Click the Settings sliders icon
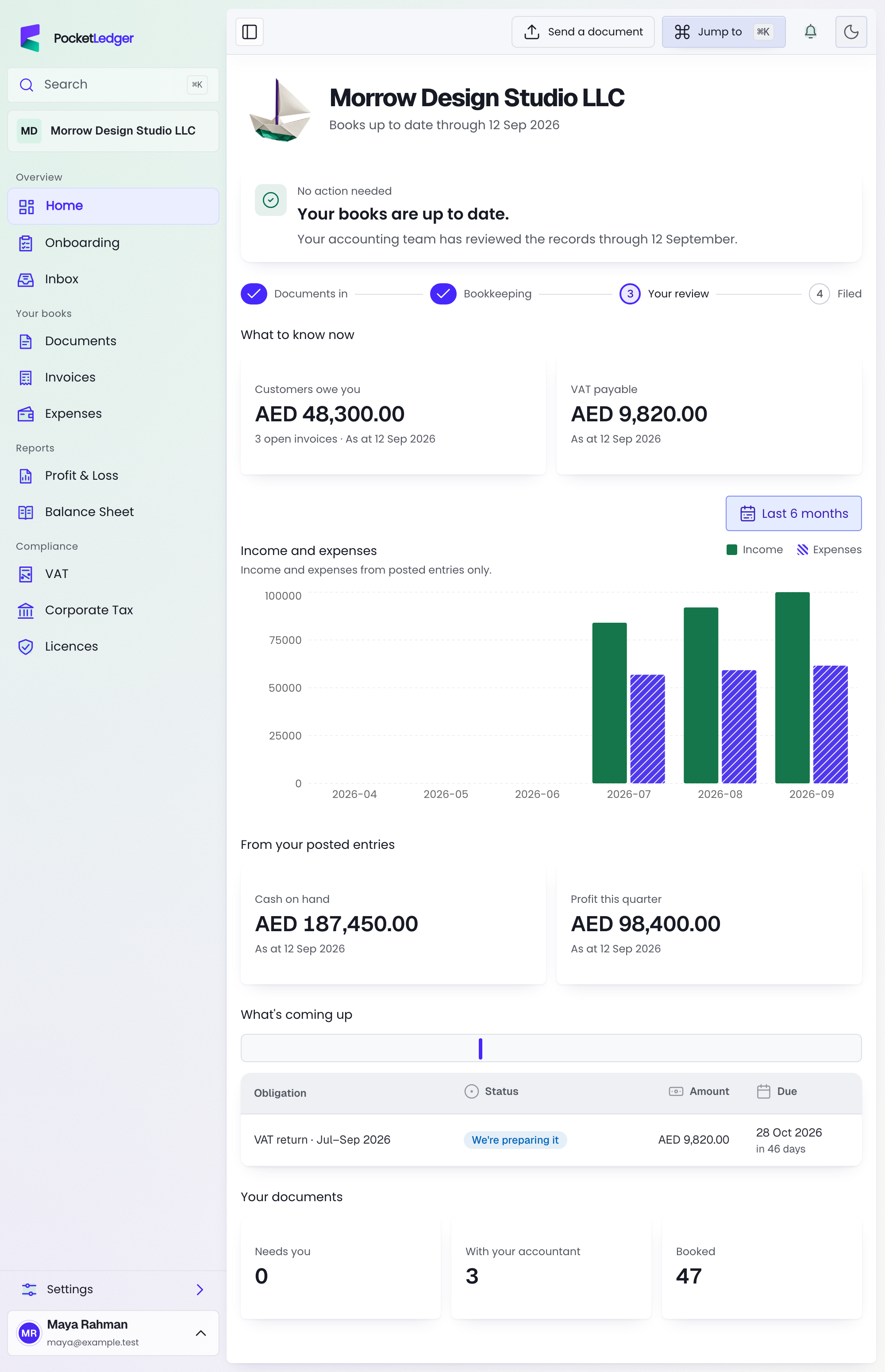Screen dimensions: 885x1372 (x=29, y=1289)
